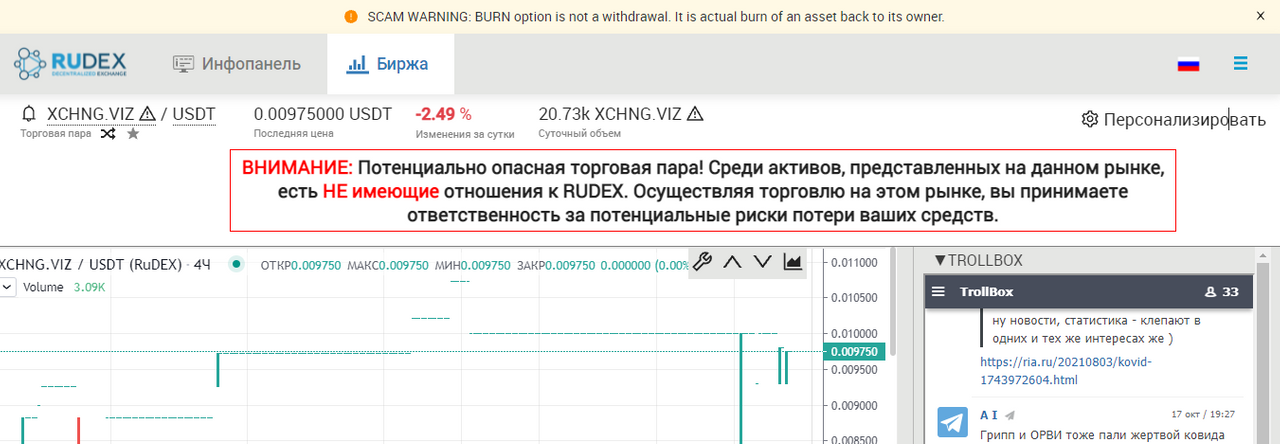Click the chat username A I

tap(989, 414)
